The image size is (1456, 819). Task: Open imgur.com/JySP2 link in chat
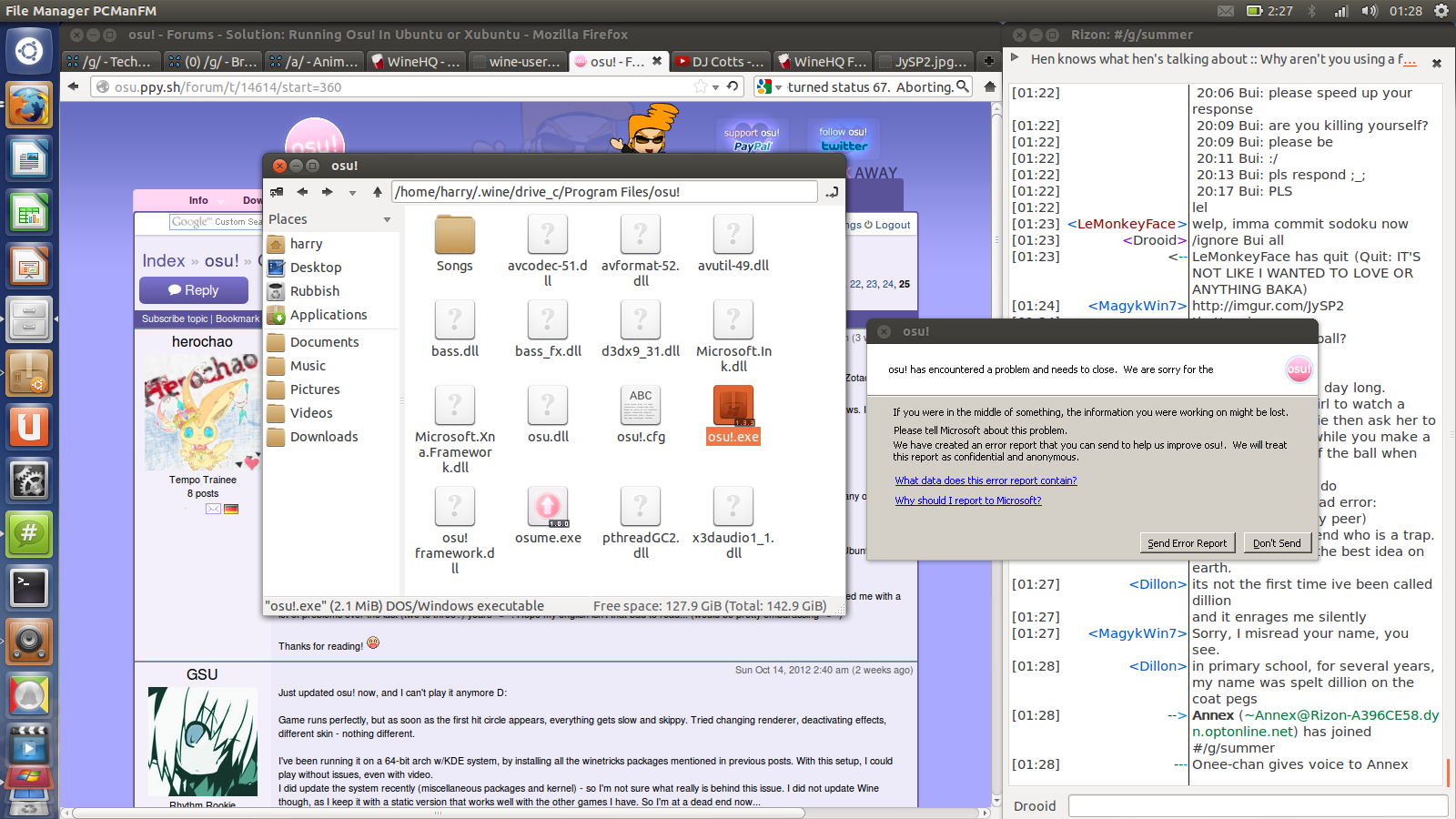[x=1268, y=306]
